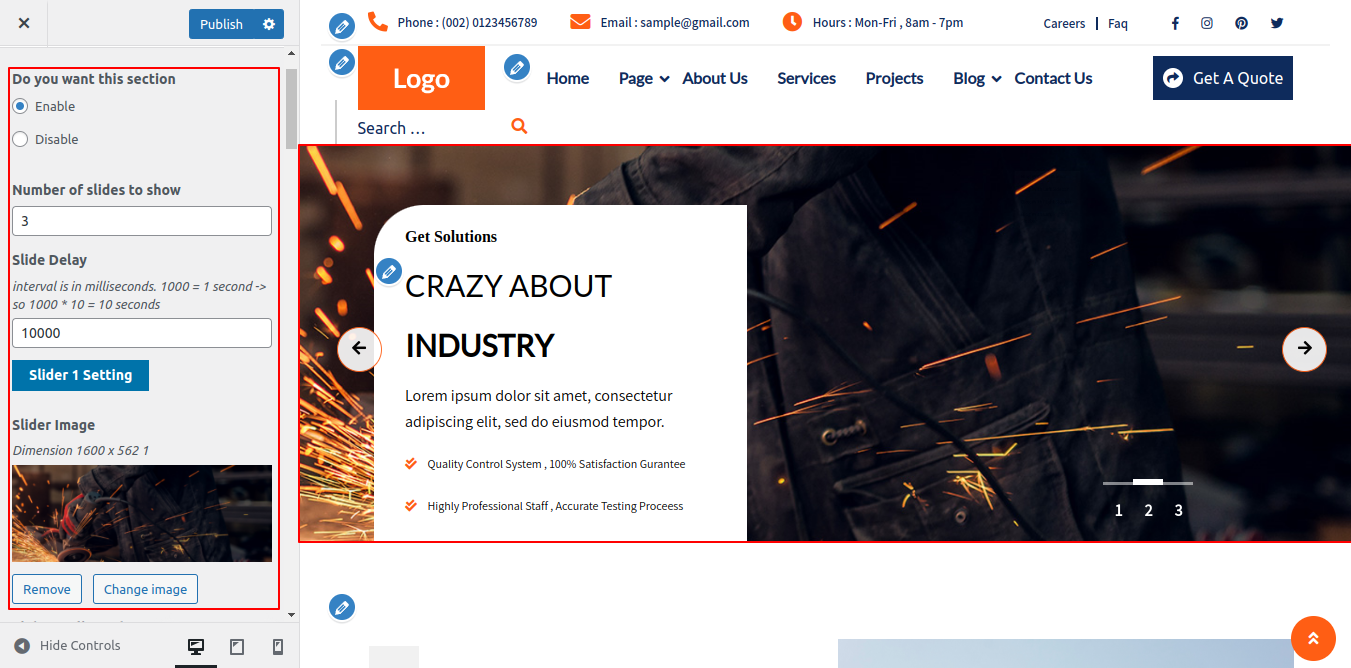Switch to mobile preview mode

tap(278, 647)
